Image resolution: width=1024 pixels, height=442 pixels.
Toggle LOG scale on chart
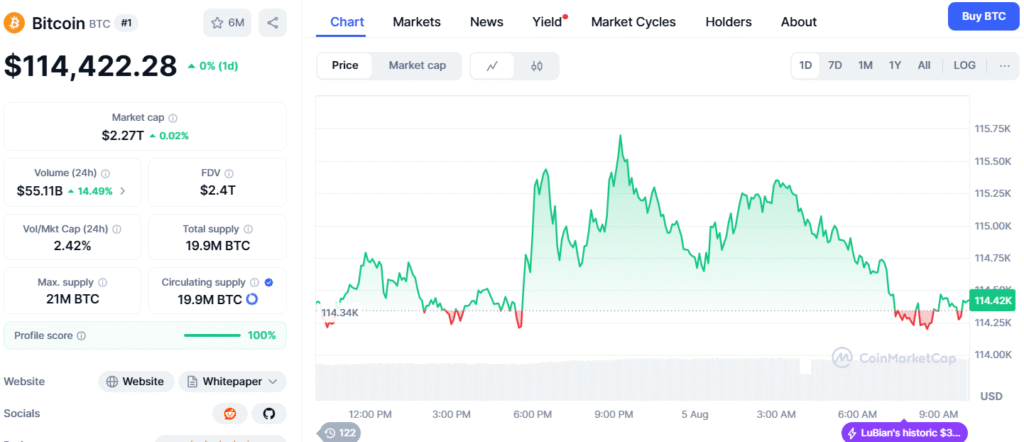point(965,65)
